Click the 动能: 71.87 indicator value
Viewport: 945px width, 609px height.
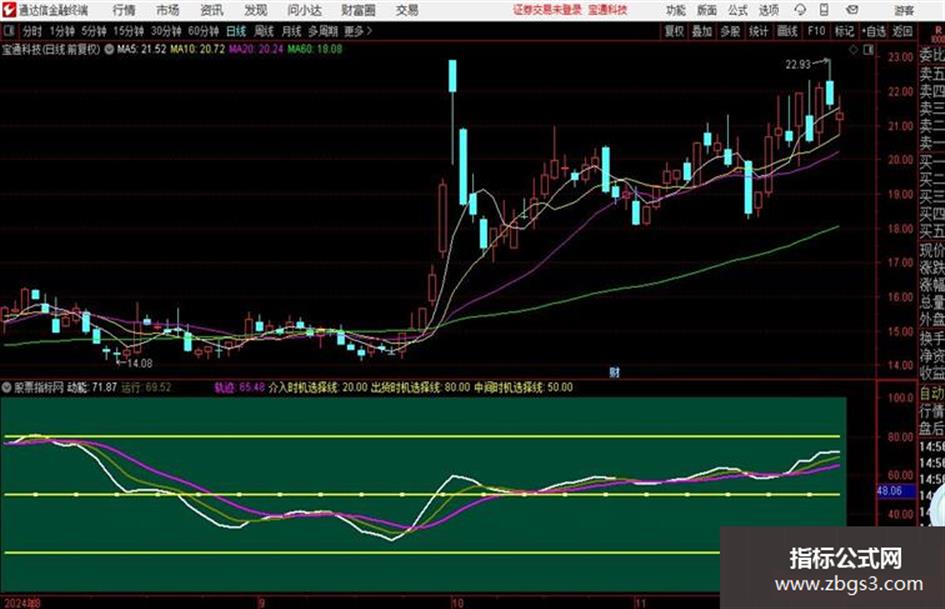(x=92, y=387)
